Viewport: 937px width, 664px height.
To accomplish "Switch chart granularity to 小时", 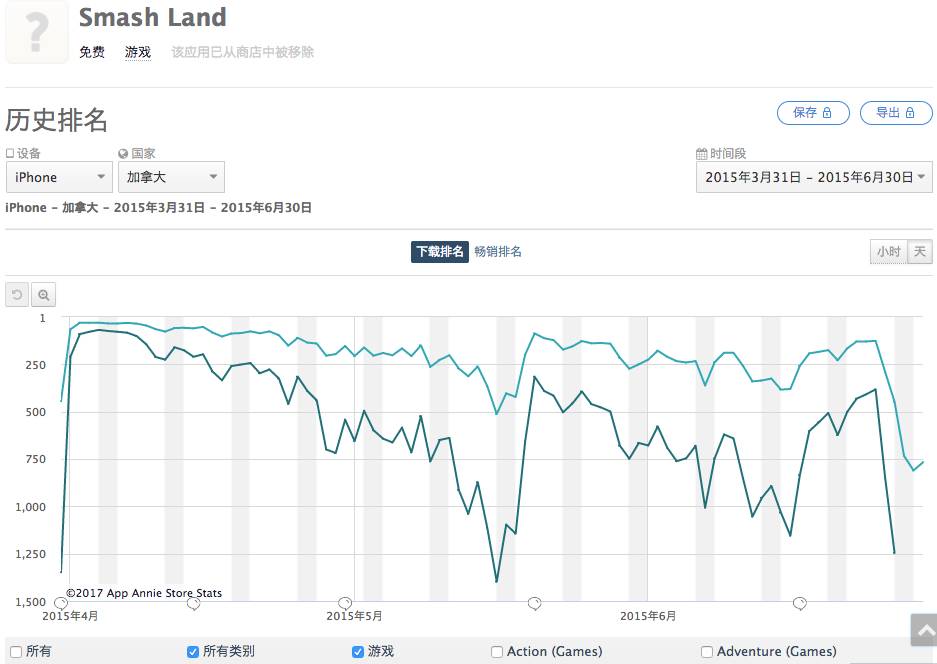I will [888, 252].
